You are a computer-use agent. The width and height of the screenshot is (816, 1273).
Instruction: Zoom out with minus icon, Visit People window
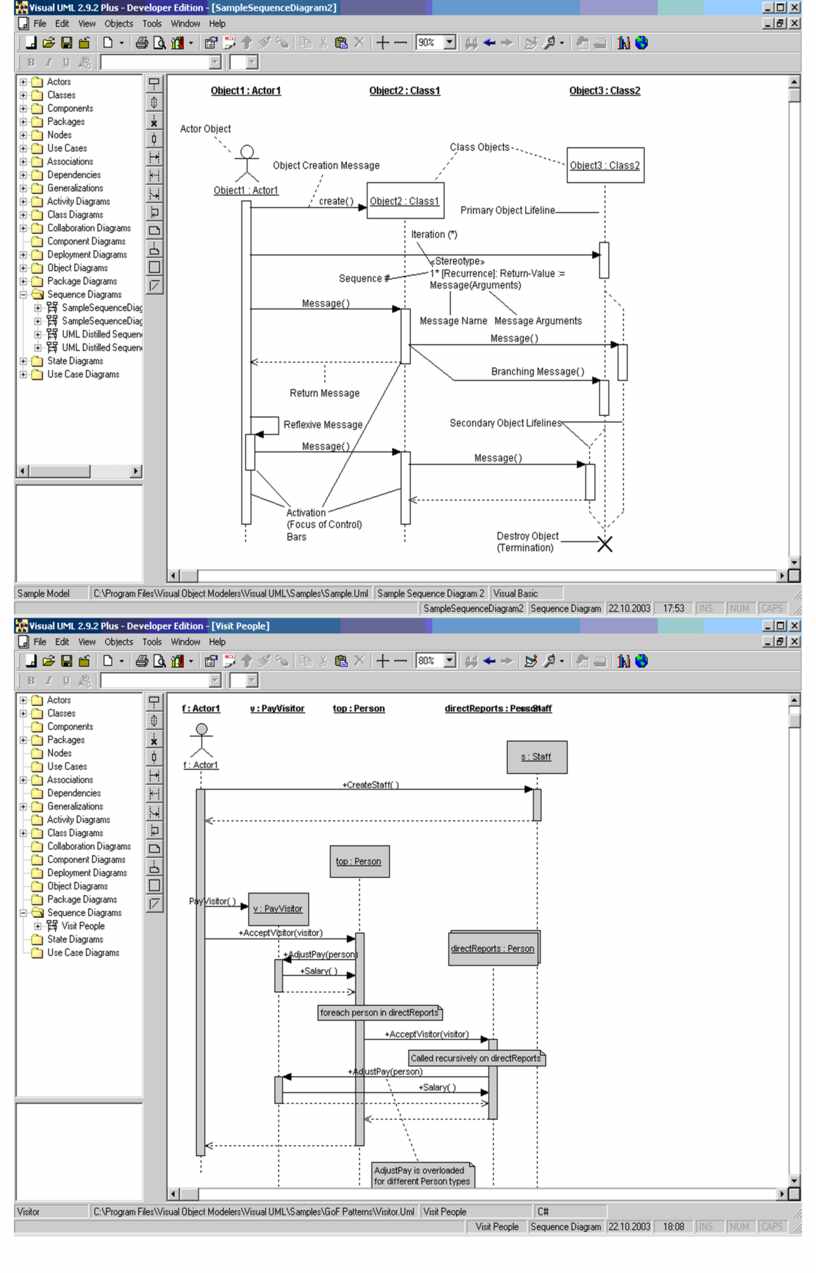[x=400, y=661]
